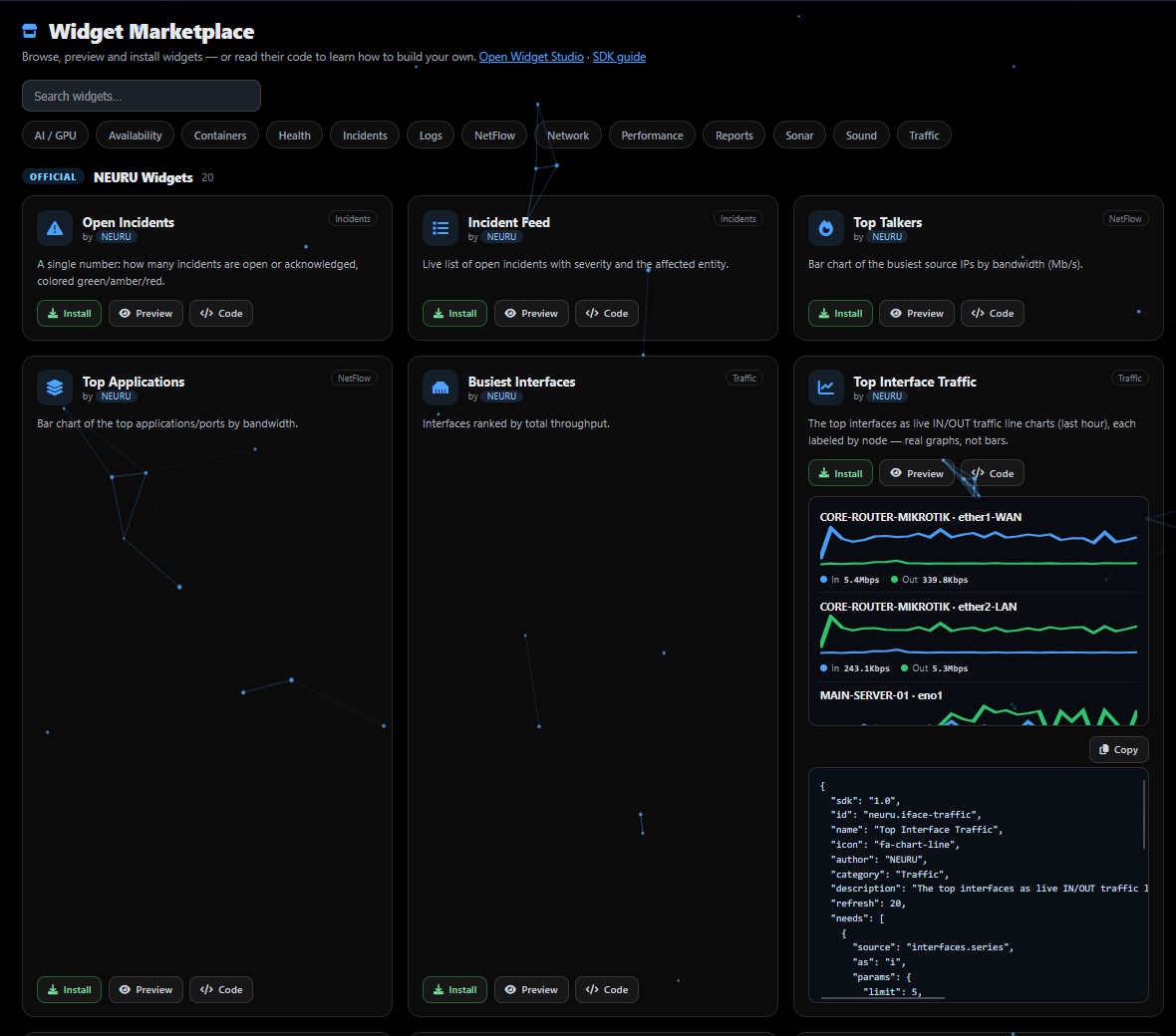Click the Top Interface Traffic chart icon
This screenshot has width=1176, height=1036.
point(826,388)
